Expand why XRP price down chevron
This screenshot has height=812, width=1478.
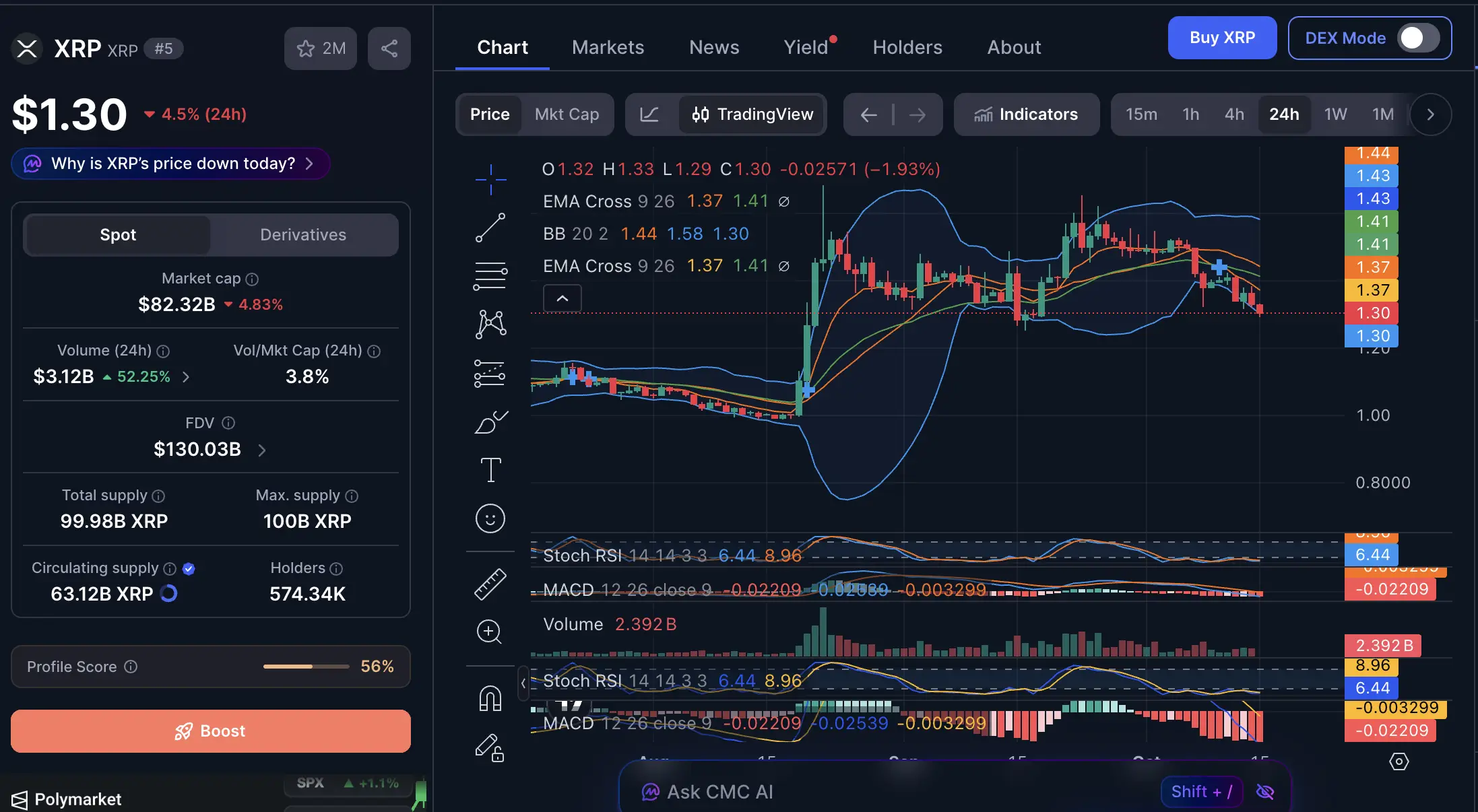[x=309, y=164]
